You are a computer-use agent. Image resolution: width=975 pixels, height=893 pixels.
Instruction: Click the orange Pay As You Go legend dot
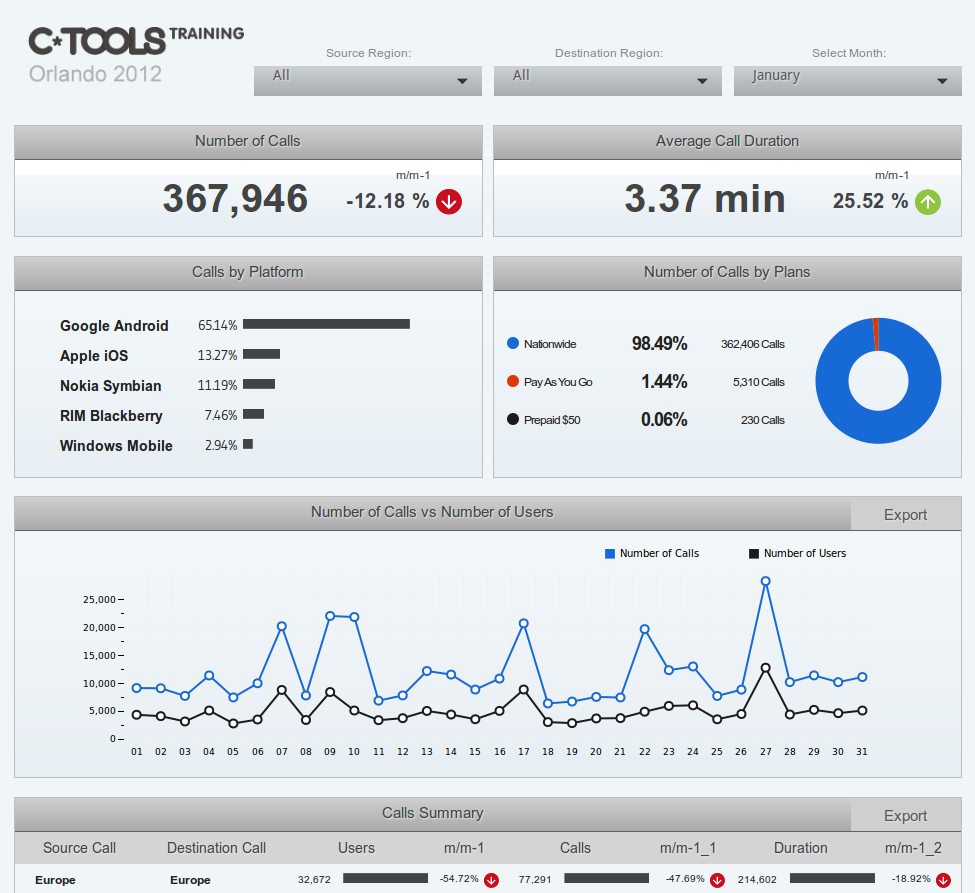click(511, 382)
